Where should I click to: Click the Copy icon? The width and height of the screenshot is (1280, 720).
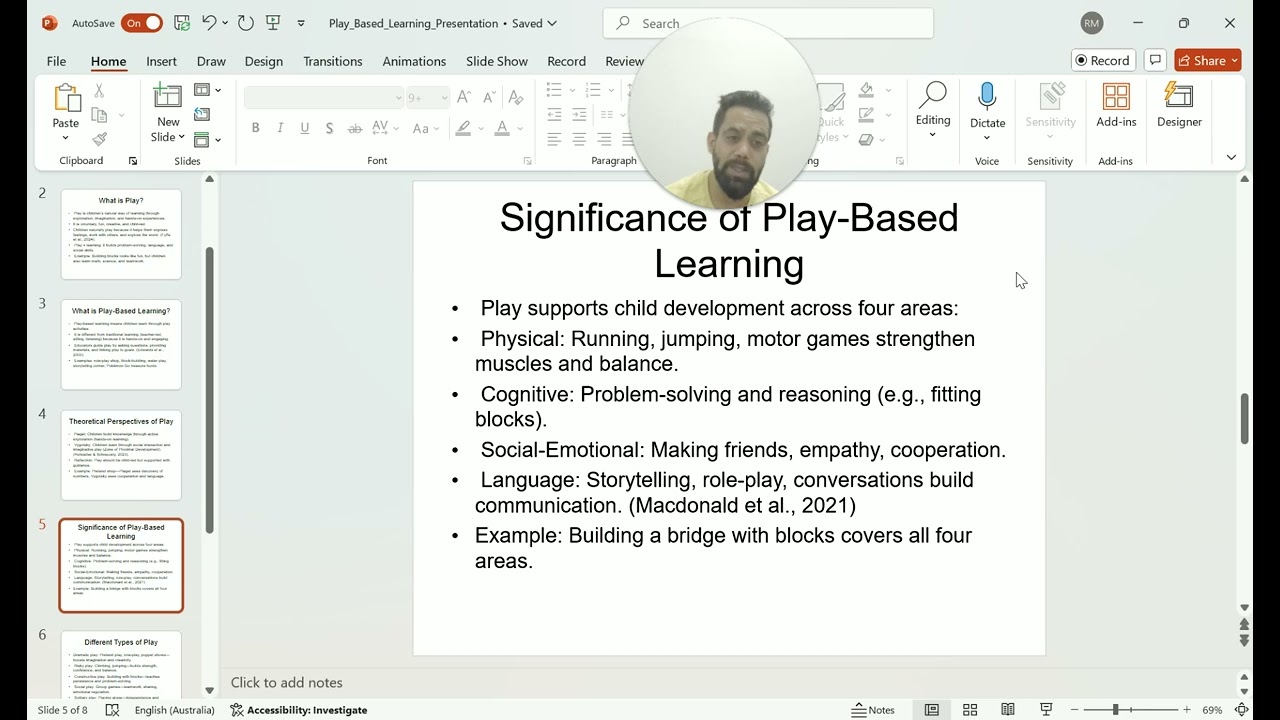point(99,115)
